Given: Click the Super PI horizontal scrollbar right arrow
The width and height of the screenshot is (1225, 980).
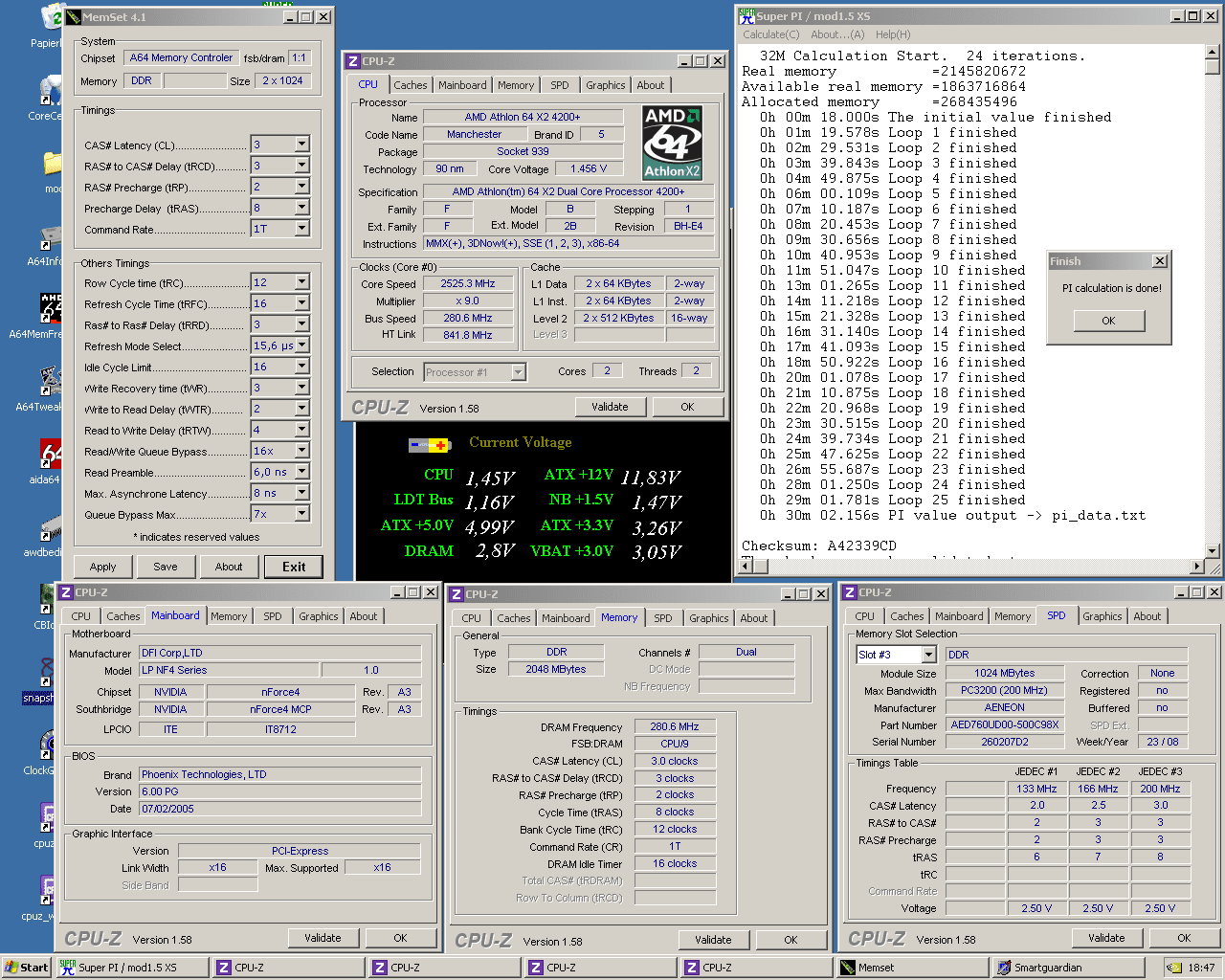Looking at the screenshot, I should click(1196, 567).
